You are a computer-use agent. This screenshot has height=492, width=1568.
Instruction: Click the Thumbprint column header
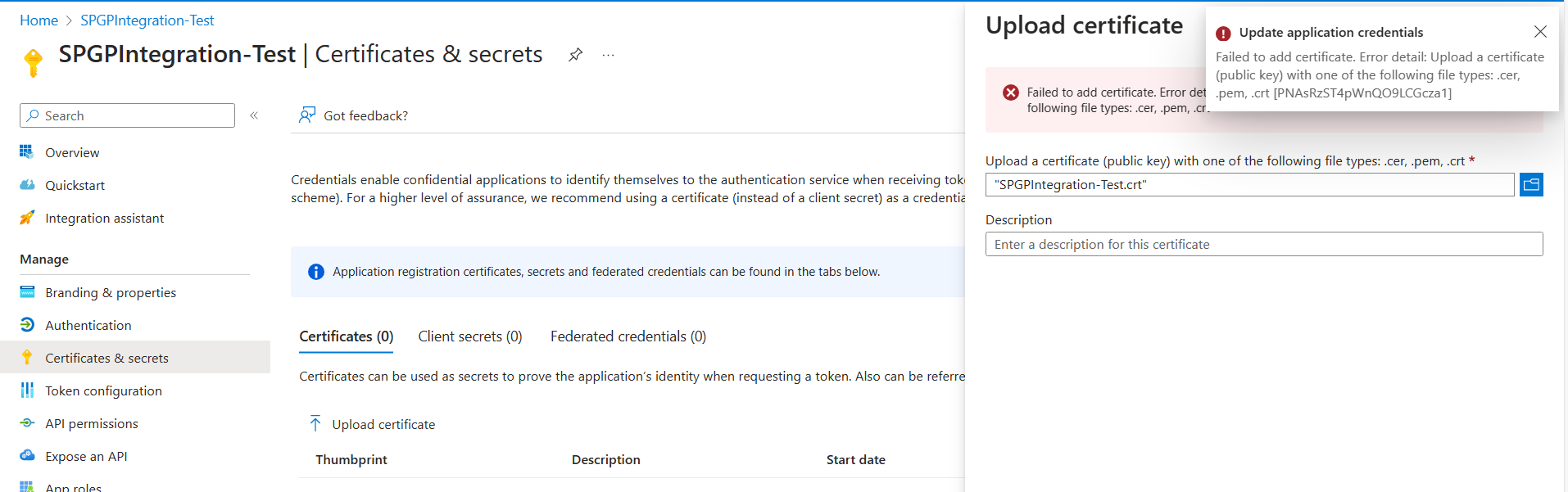(x=351, y=460)
